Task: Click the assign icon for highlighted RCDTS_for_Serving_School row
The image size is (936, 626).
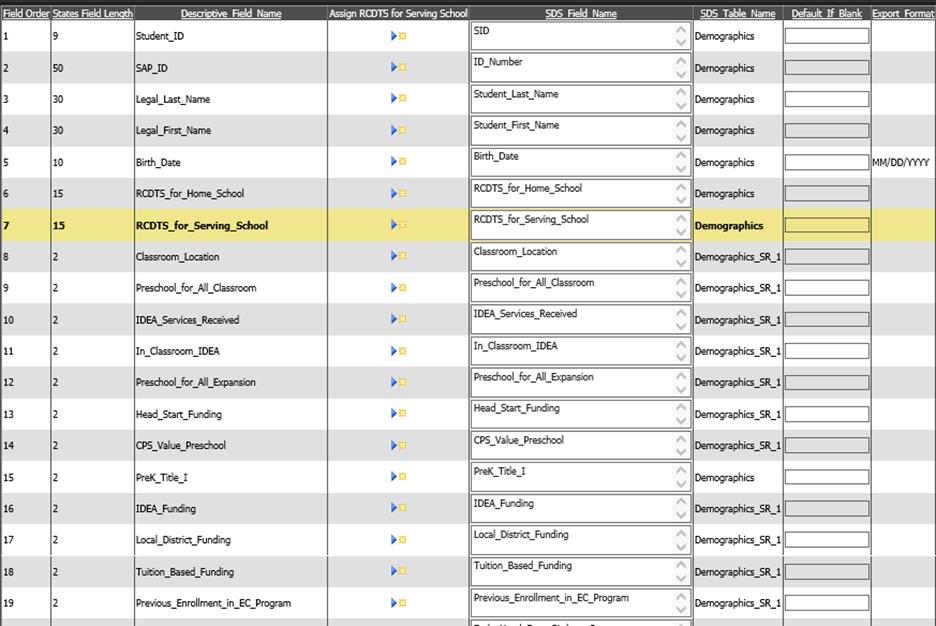Action: [x=398, y=225]
